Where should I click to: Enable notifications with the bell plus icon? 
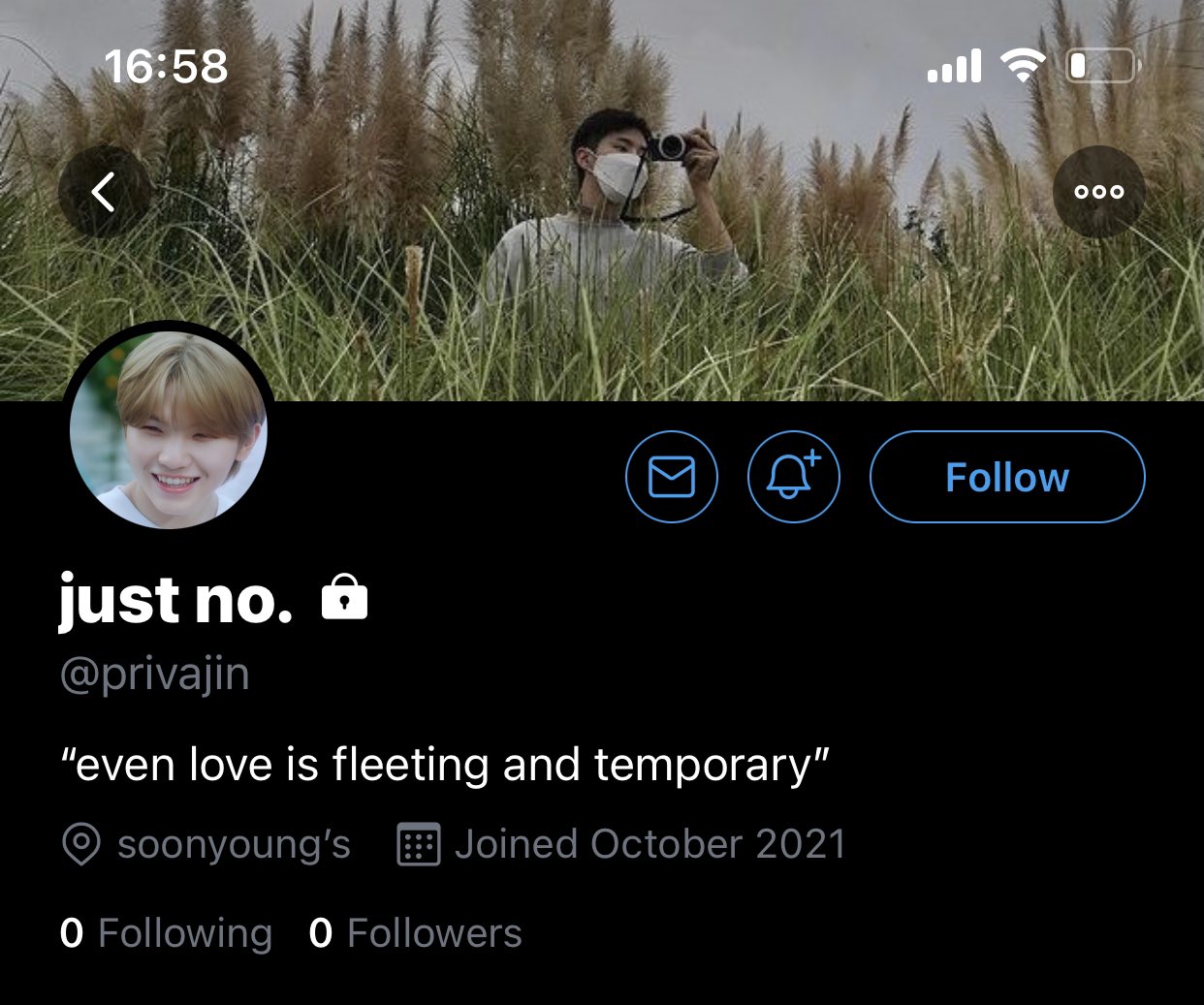click(794, 477)
